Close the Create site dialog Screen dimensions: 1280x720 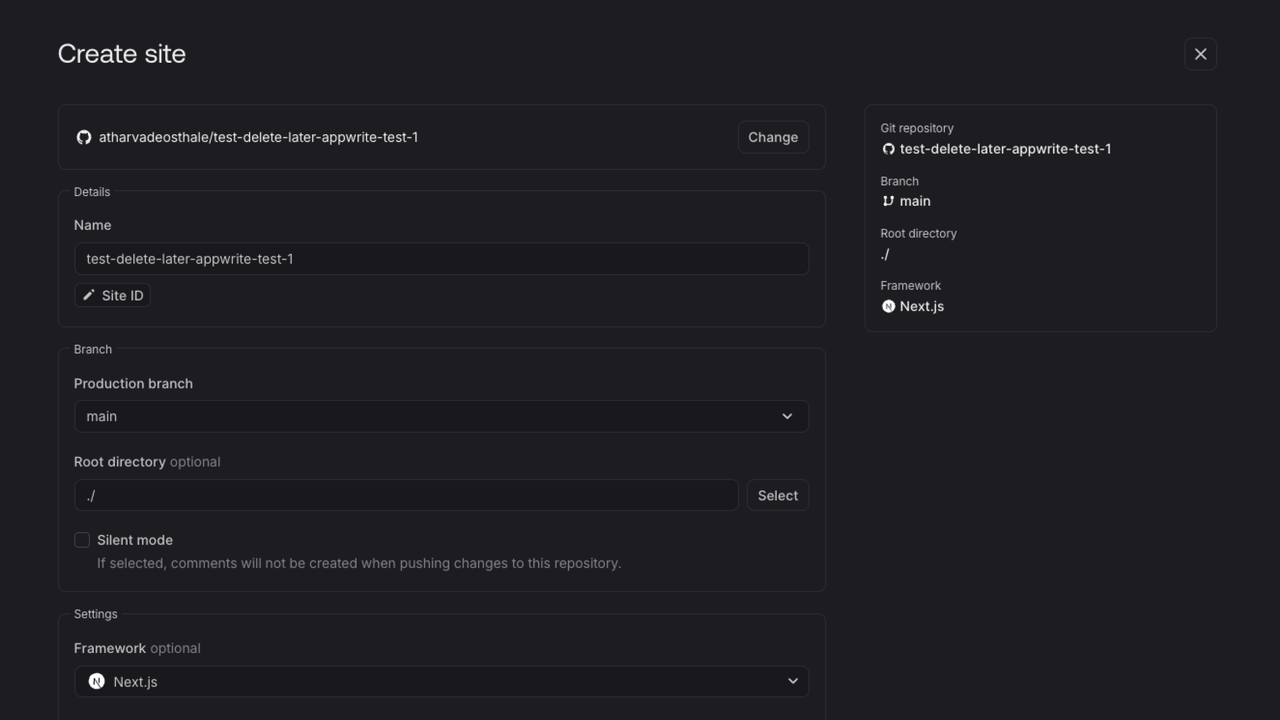click(1200, 53)
